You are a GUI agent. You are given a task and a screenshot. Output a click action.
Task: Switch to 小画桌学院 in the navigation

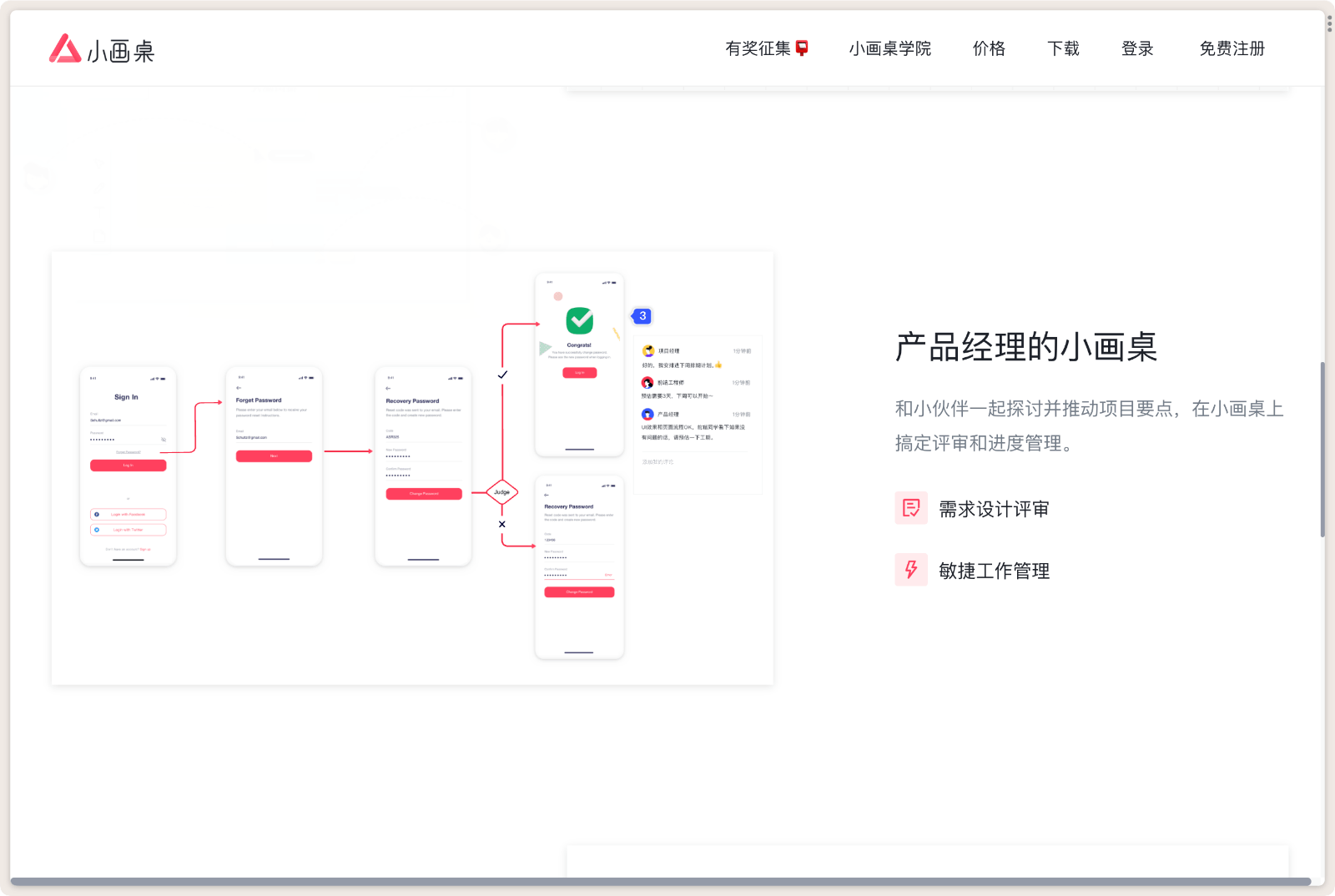(889, 48)
